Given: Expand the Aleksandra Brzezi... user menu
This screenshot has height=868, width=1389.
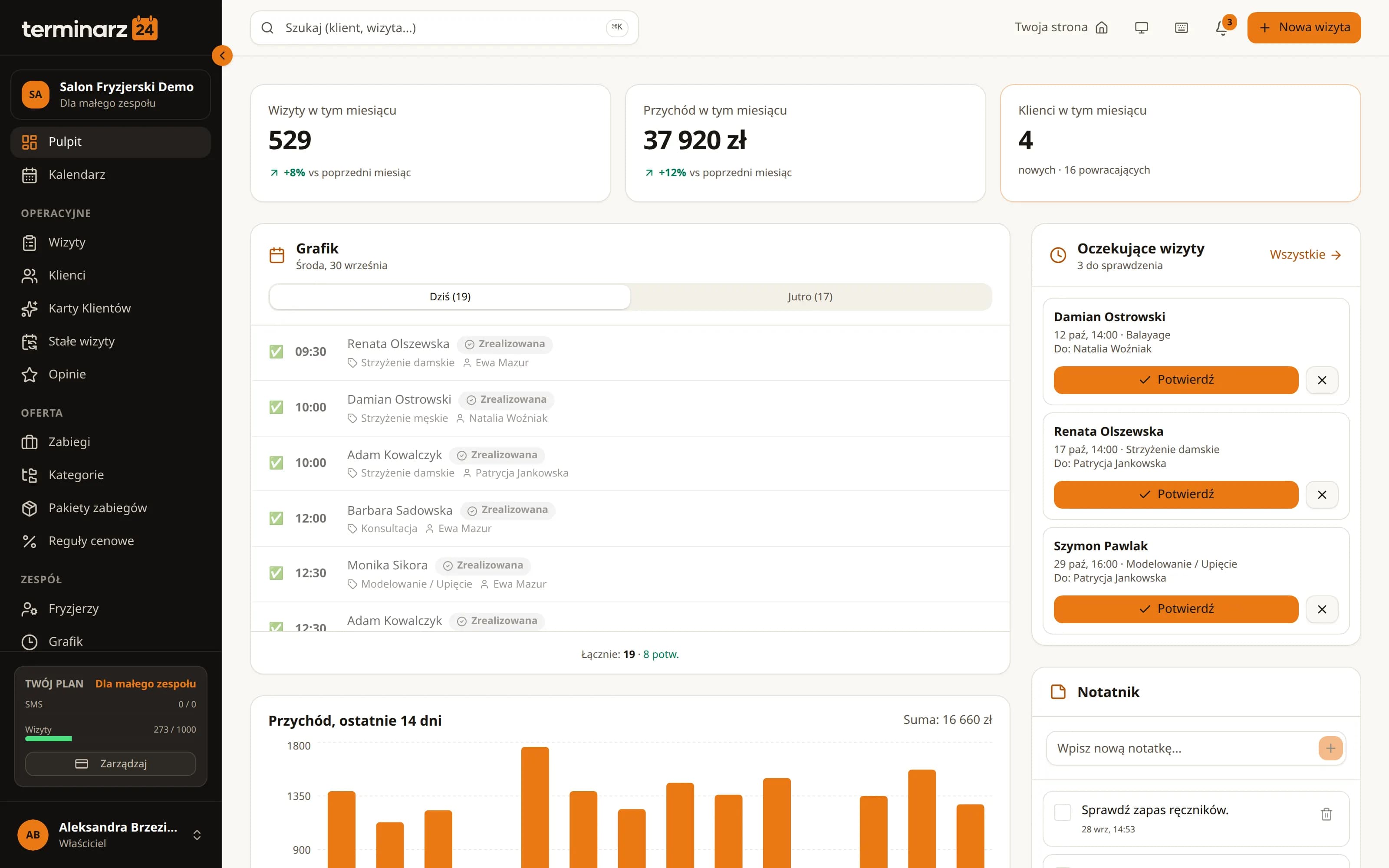Looking at the screenshot, I should [111, 835].
